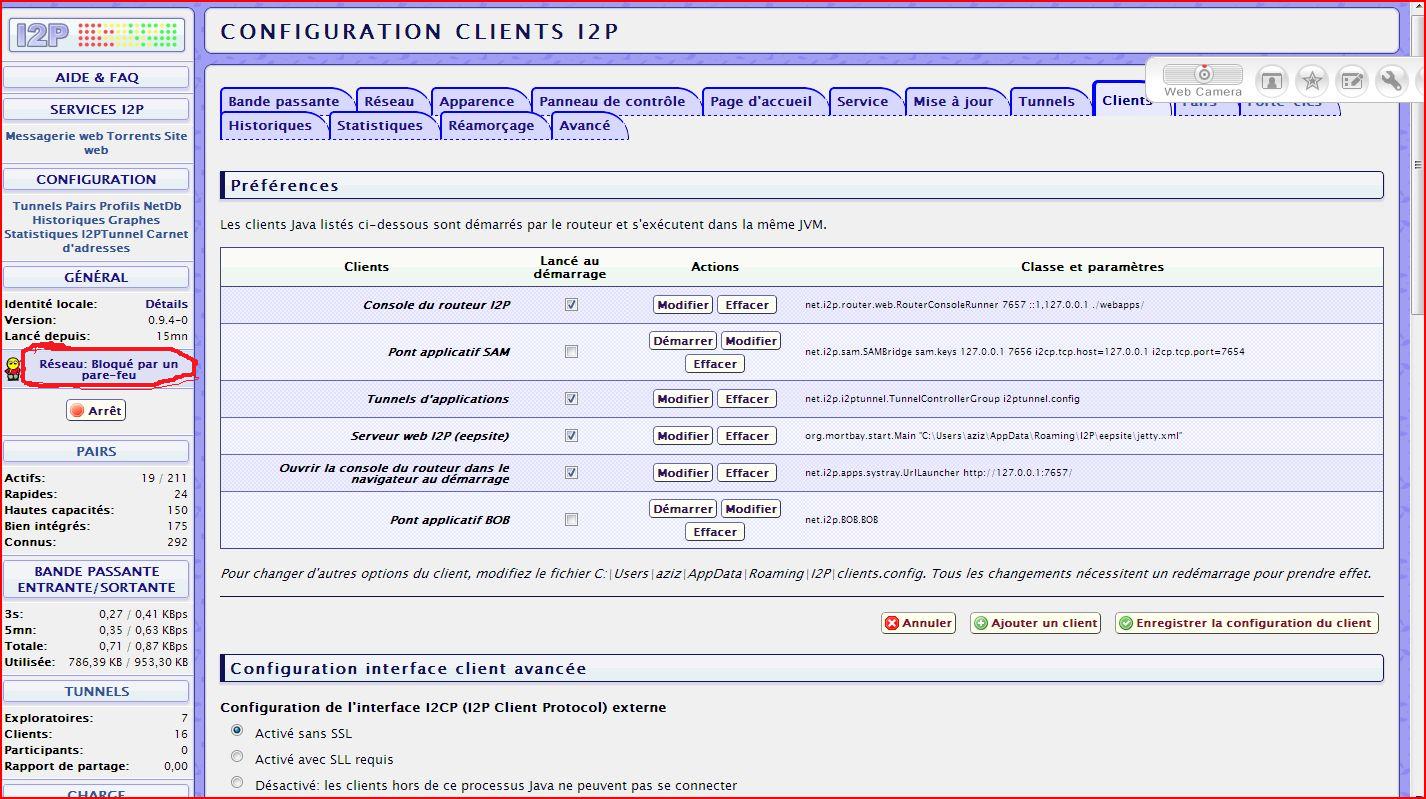
Task: Click Effacer for Ouvrir la console du routeur row
Action: coord(747,473)
